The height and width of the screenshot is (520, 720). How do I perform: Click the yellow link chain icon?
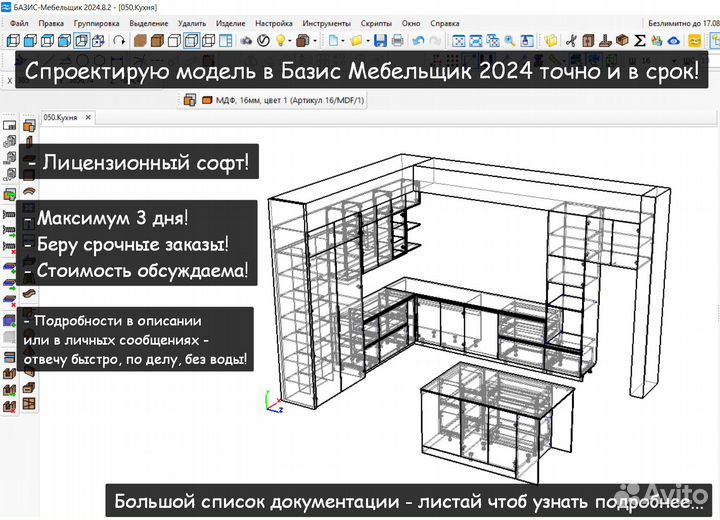coord(694,41)
